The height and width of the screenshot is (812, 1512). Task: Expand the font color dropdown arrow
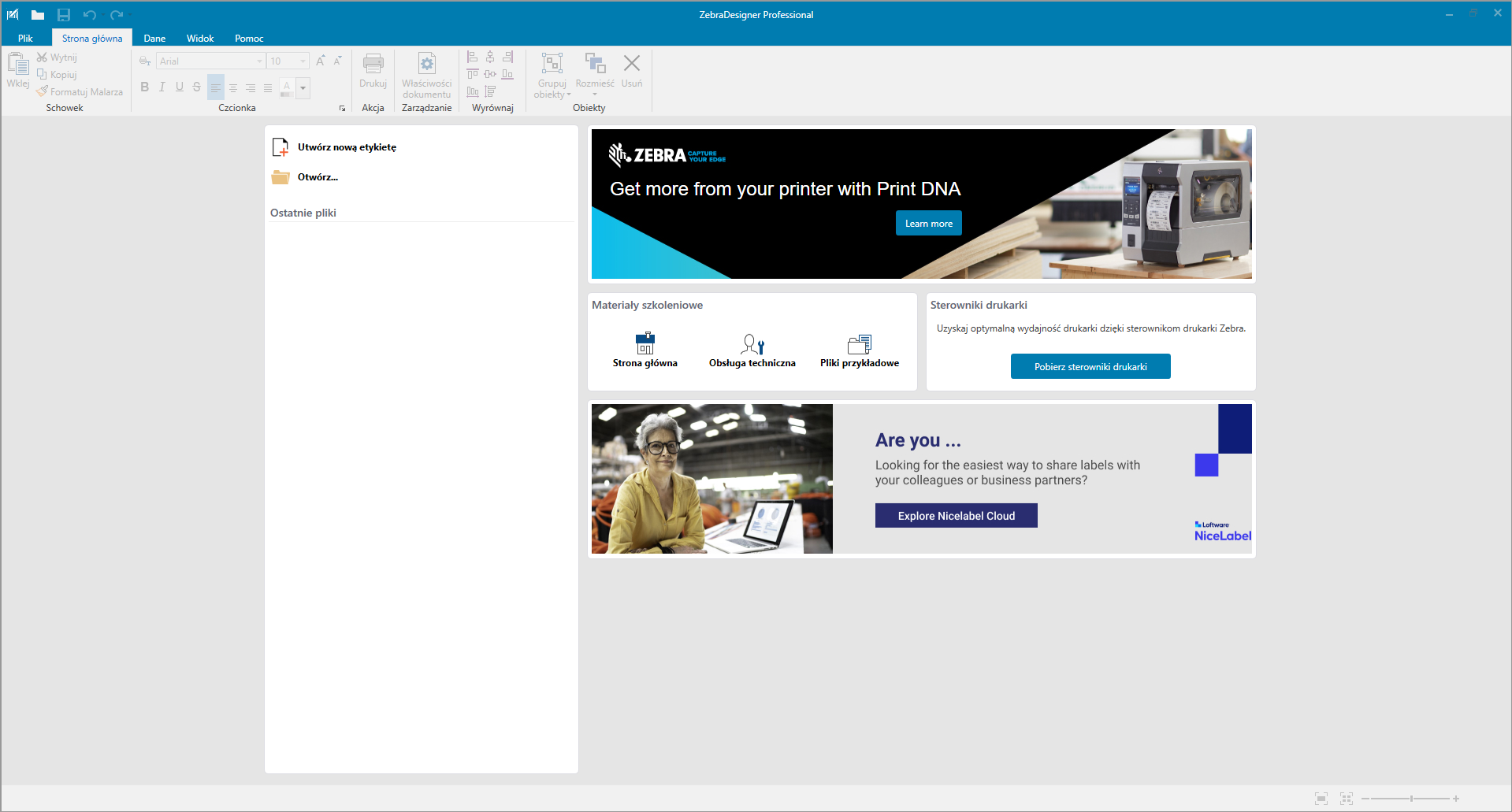[303, 88]
